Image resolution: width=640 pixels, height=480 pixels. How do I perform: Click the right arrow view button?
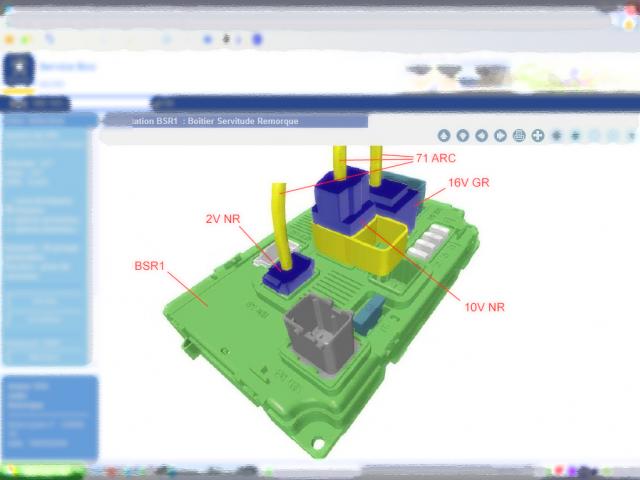(x=500, y=136)
